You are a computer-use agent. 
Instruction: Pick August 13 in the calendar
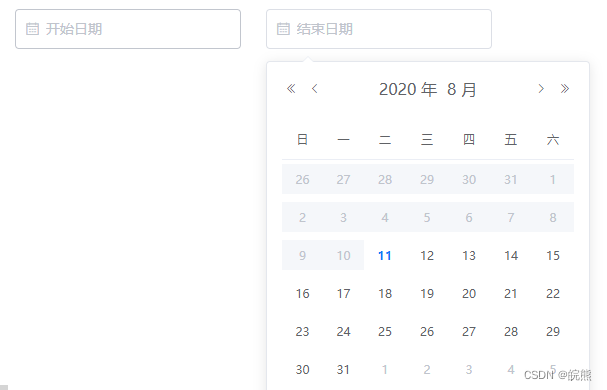coord(469,256)
